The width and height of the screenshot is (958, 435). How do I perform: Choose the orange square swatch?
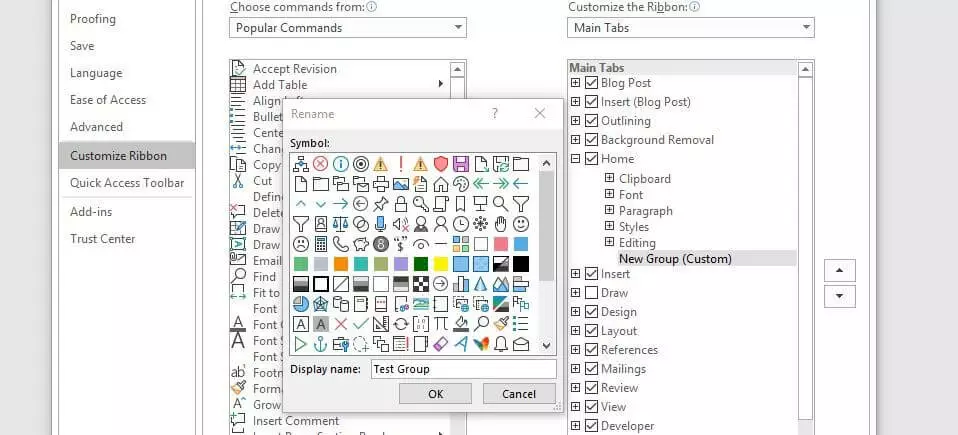tap(340, 264)
